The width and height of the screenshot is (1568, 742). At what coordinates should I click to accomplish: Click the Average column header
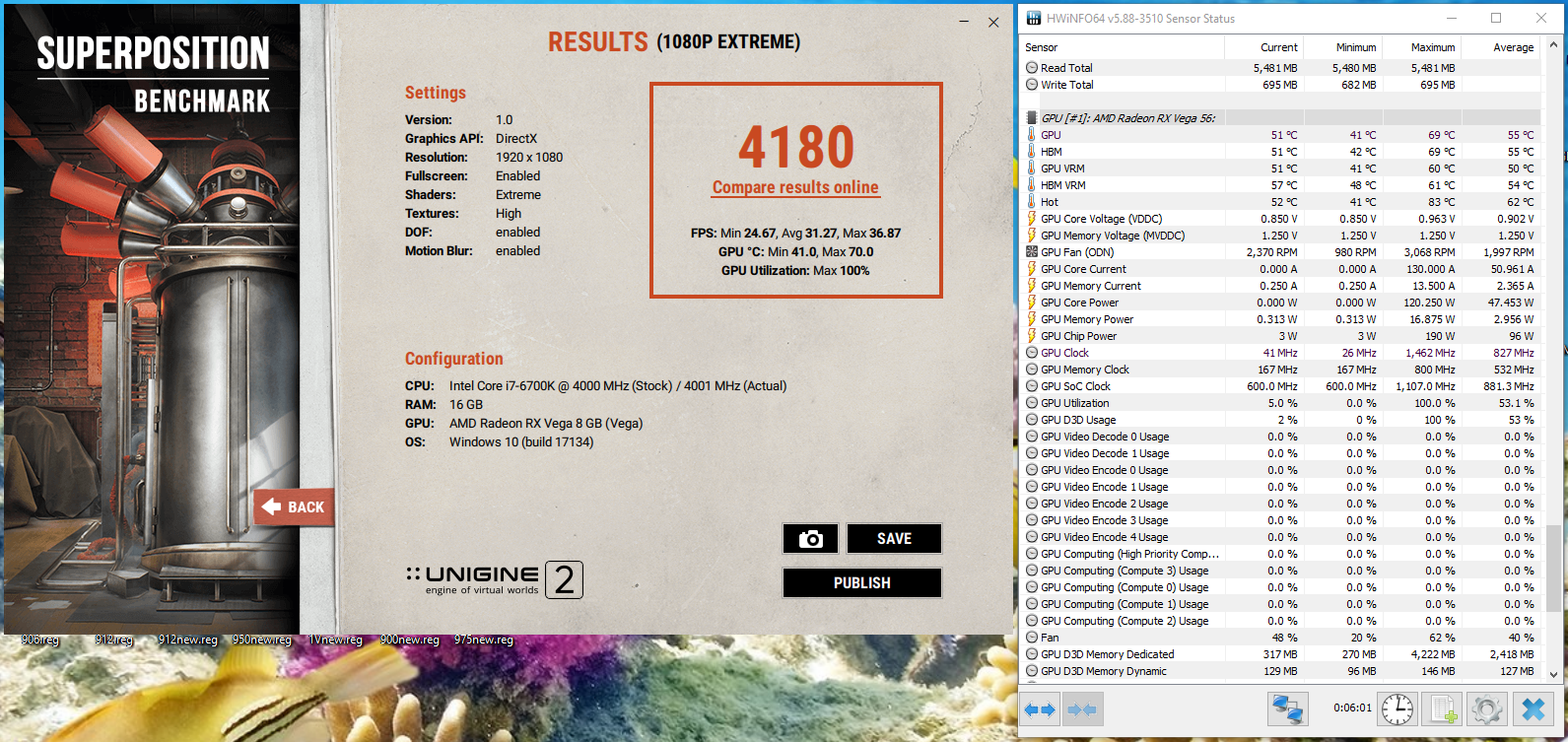click(1500, 47)
